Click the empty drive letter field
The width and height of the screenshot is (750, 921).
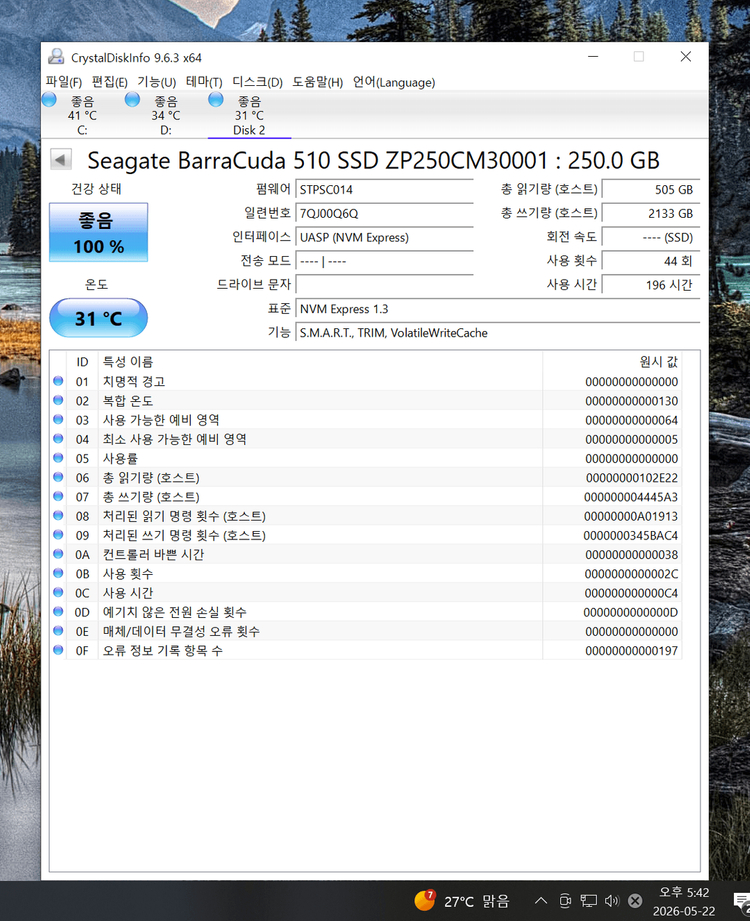coord(384,285)
